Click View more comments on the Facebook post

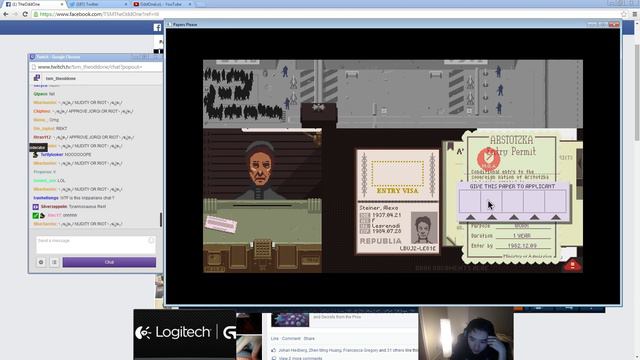(300, 358)
